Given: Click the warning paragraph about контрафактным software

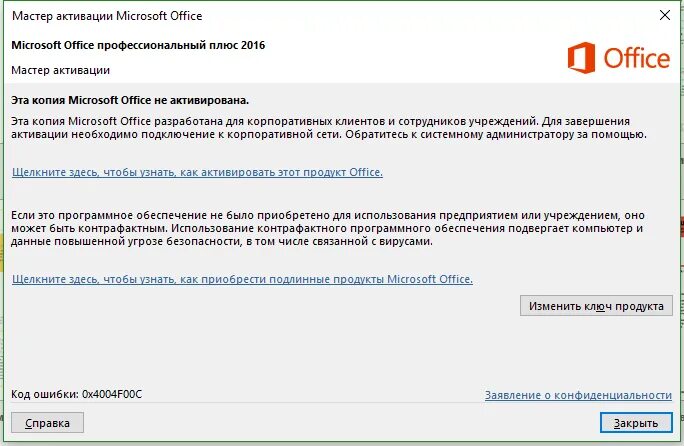Looking at the screenshot, I should (x=328, y=228).
